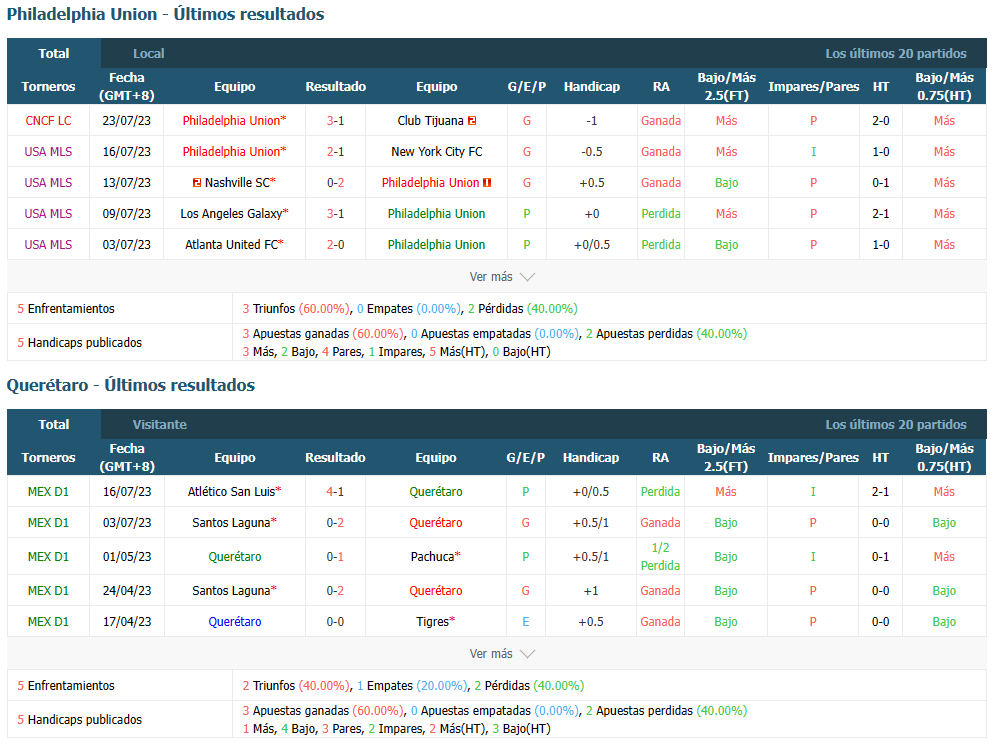Click the +0/0.5 handicap in the Atlanta United row
Viewport: 993px width, 745px height.
[x=591, y=245]
